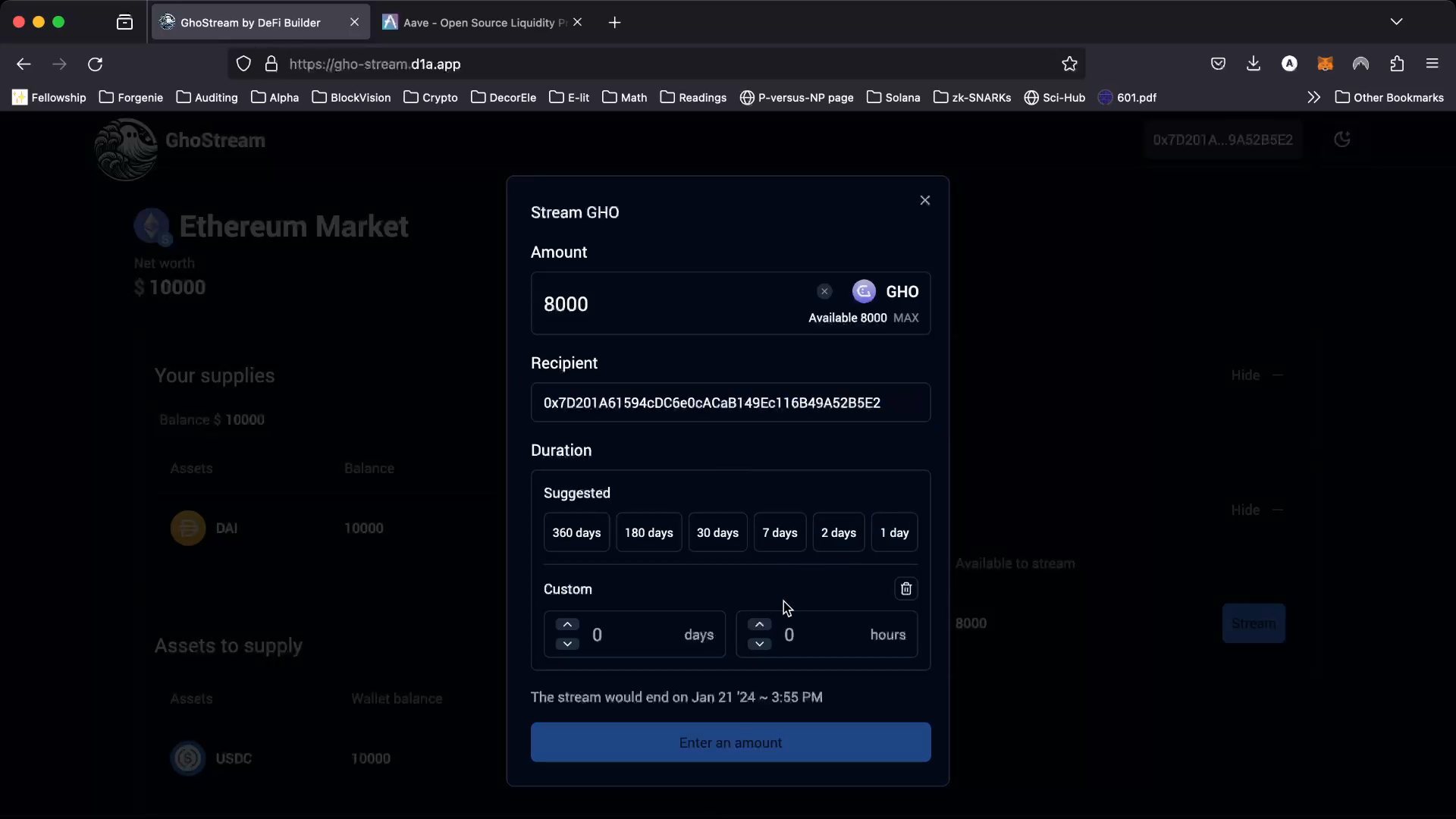This screenshot has width=1456, height=819.
Task: Open the Forgenie bookmarks folder
Action: click(x=131, y=98)
